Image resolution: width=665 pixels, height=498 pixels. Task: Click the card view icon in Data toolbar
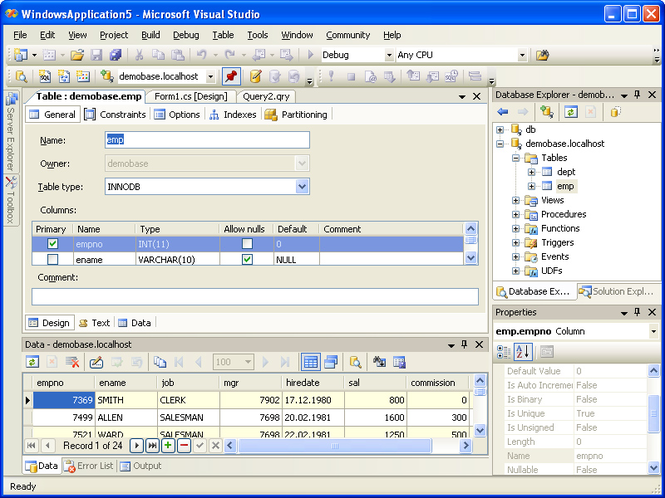pos(331,362)
